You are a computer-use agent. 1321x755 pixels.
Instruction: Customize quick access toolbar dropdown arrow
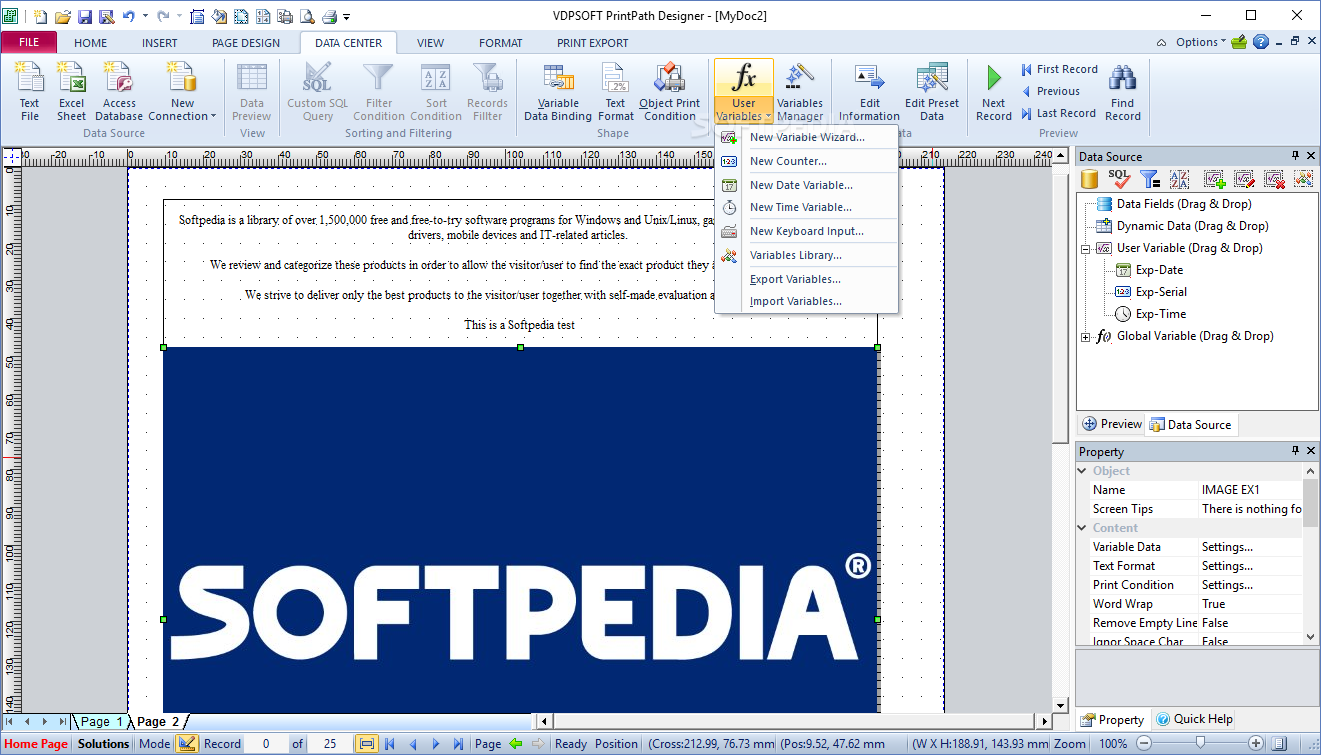[346, 17]
